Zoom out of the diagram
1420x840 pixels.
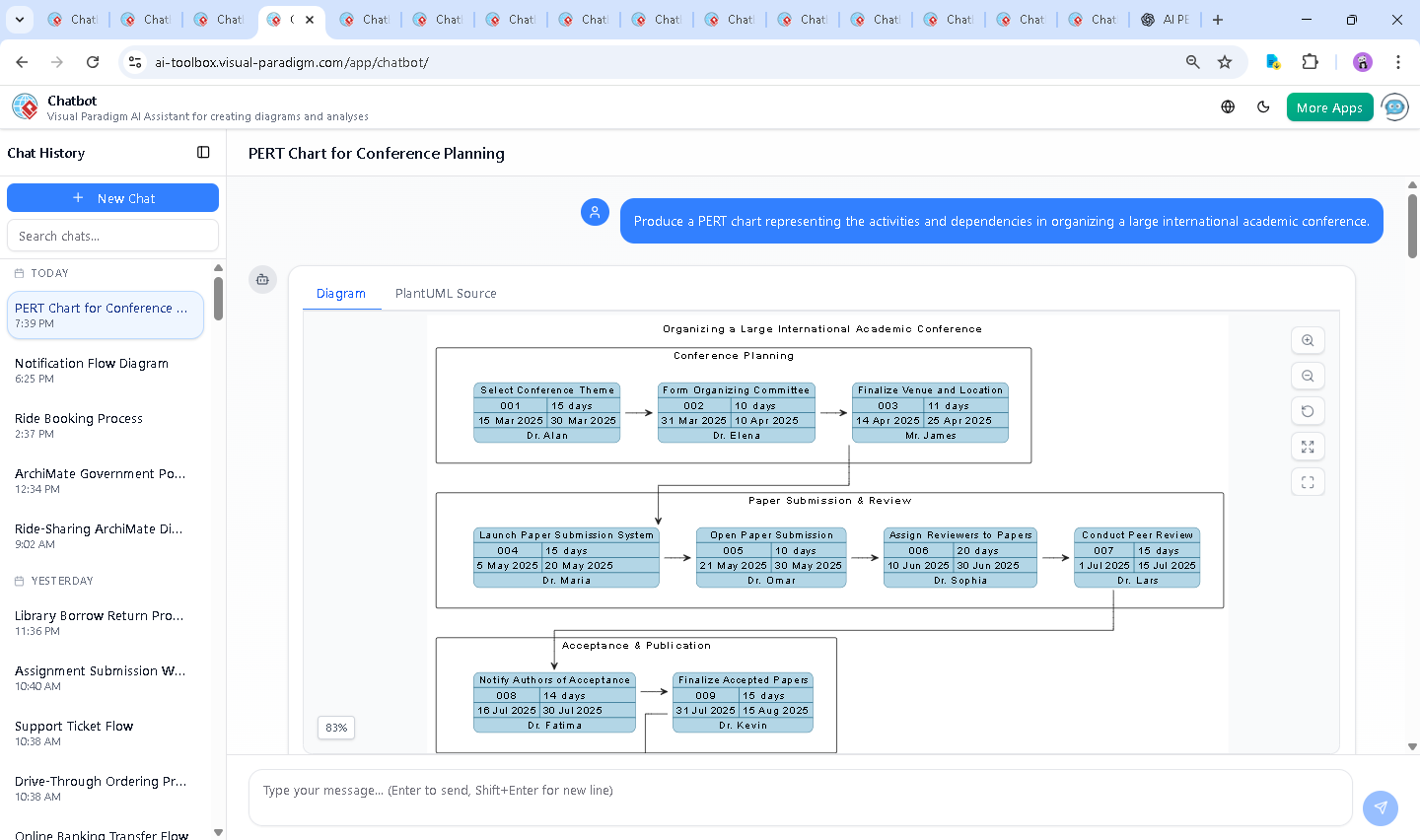pos(1308,376)
